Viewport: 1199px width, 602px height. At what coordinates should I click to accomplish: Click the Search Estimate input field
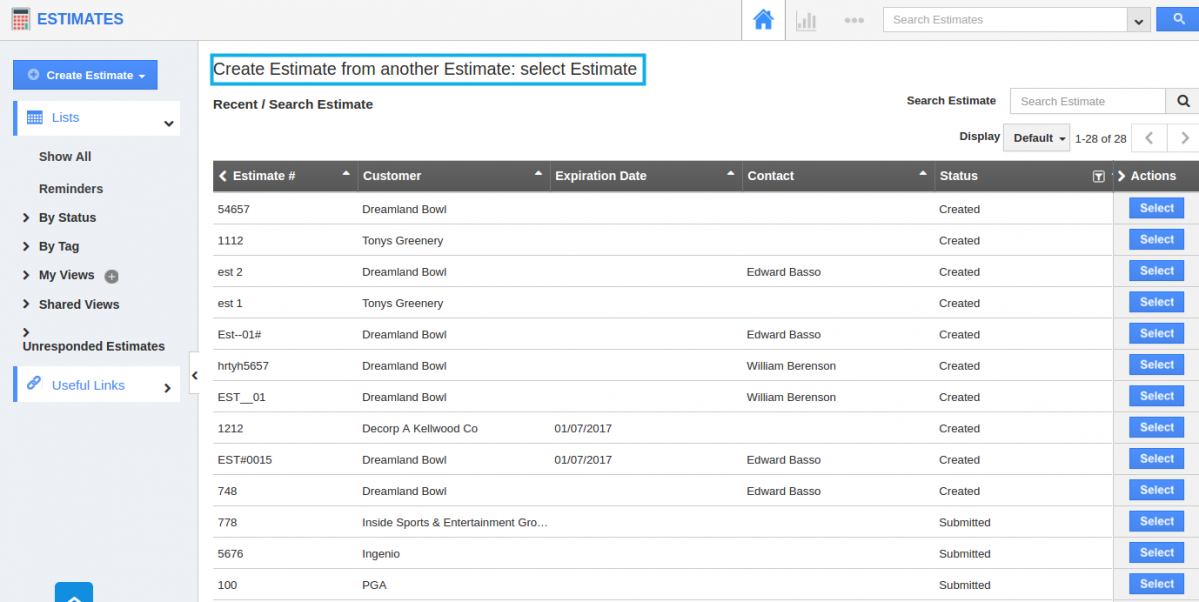click(x=1087, y=101)
